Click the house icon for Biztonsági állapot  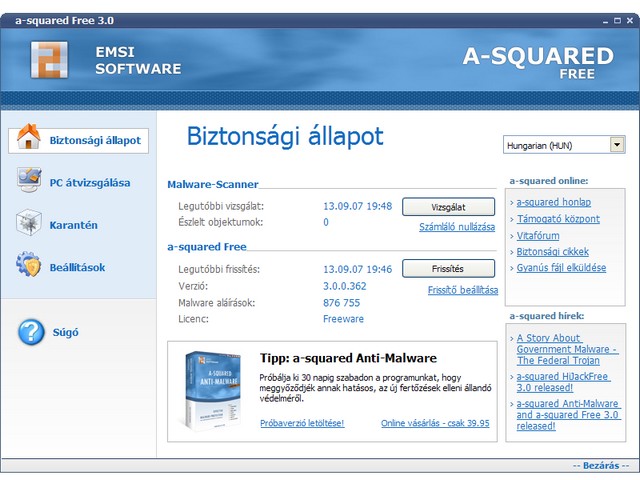tap(29, 137)
